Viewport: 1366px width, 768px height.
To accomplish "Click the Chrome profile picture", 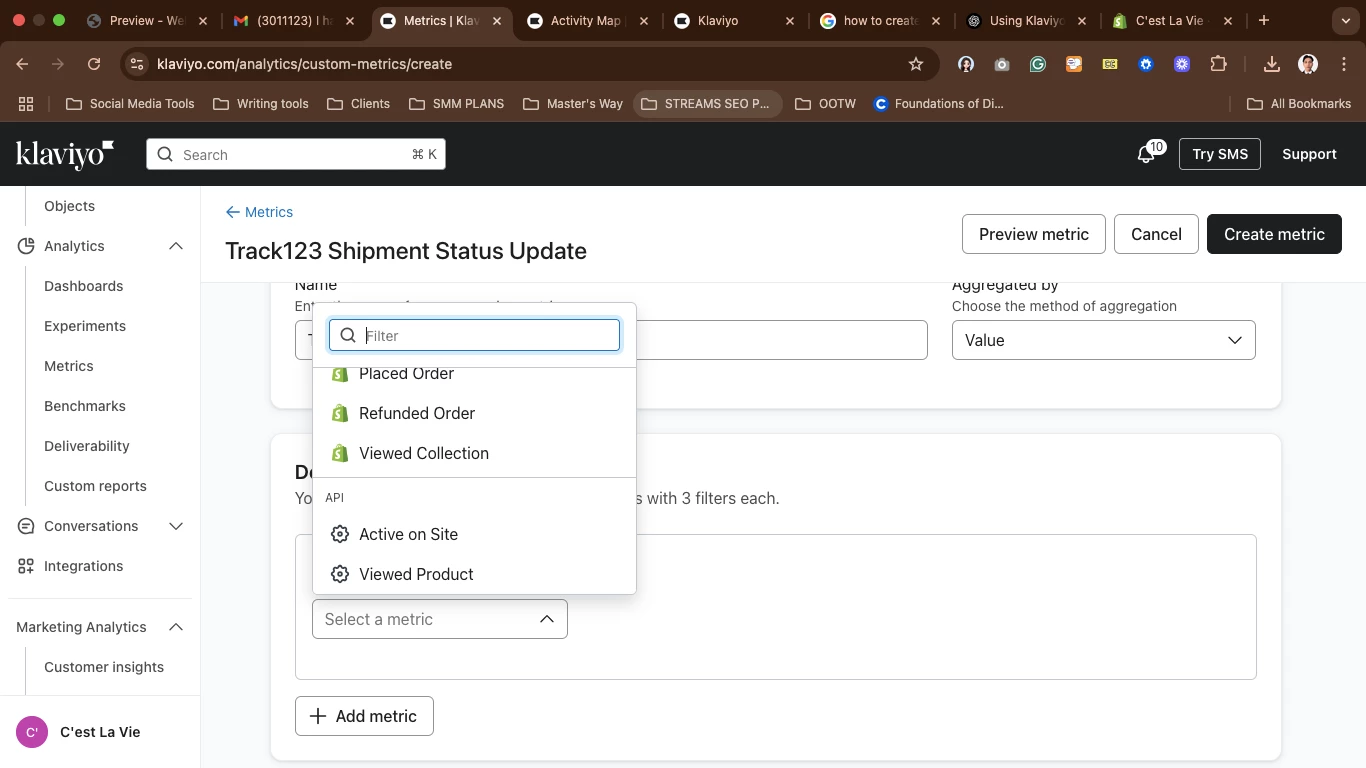I will [1308, 64].
